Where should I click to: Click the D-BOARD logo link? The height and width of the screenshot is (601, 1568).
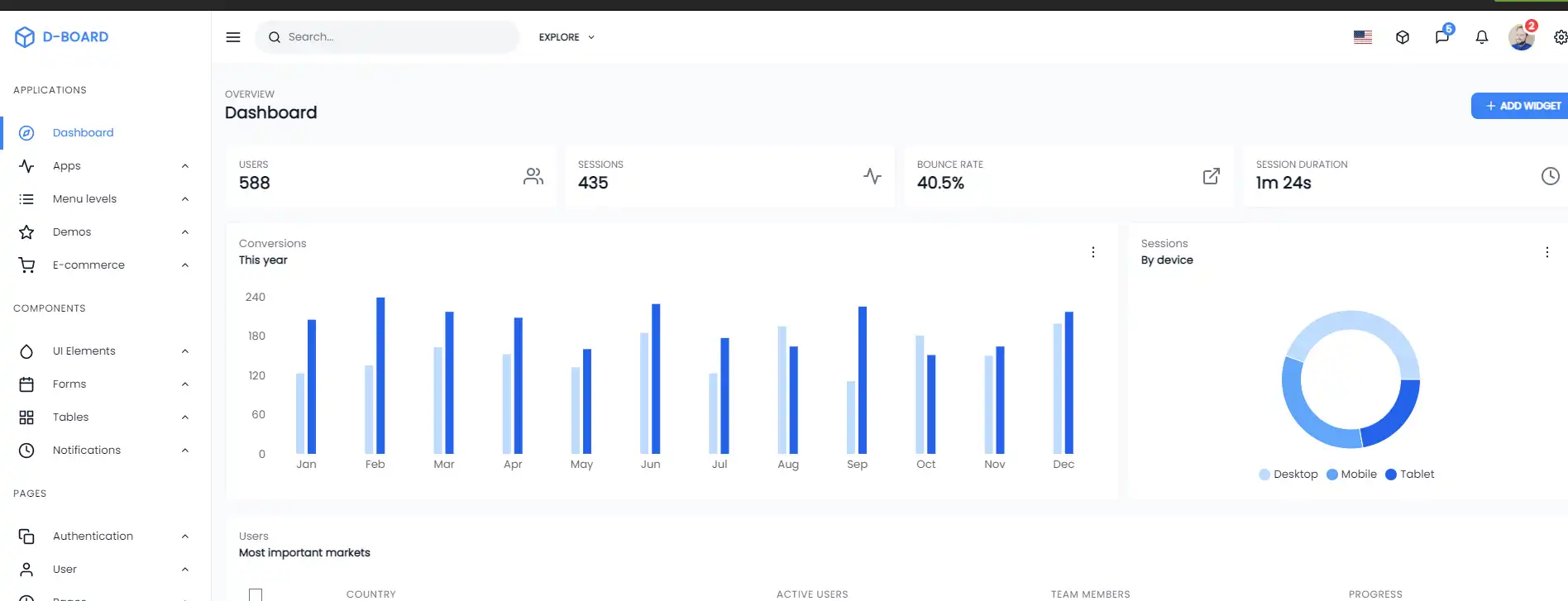coord(62,37)
